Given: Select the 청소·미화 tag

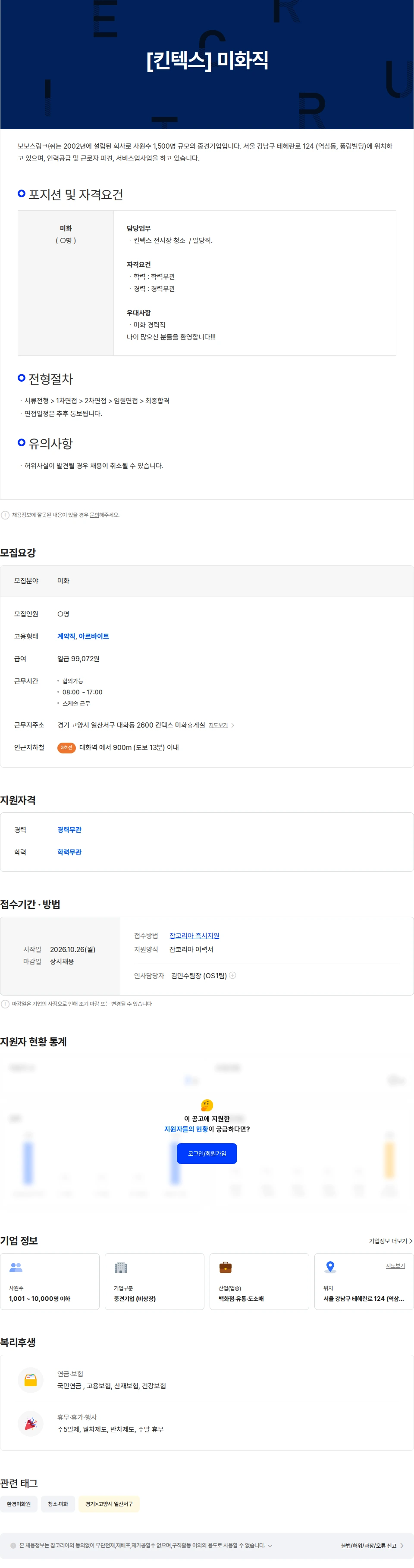Looking at the screenshot, I should coord(58,1503).
